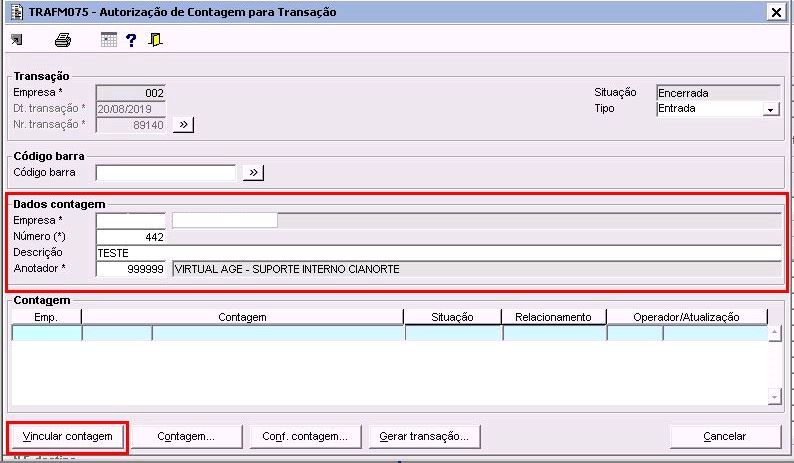Click the exit door toolbar icon
Screen dimensions: 794x463
click(x=155, y=40)
